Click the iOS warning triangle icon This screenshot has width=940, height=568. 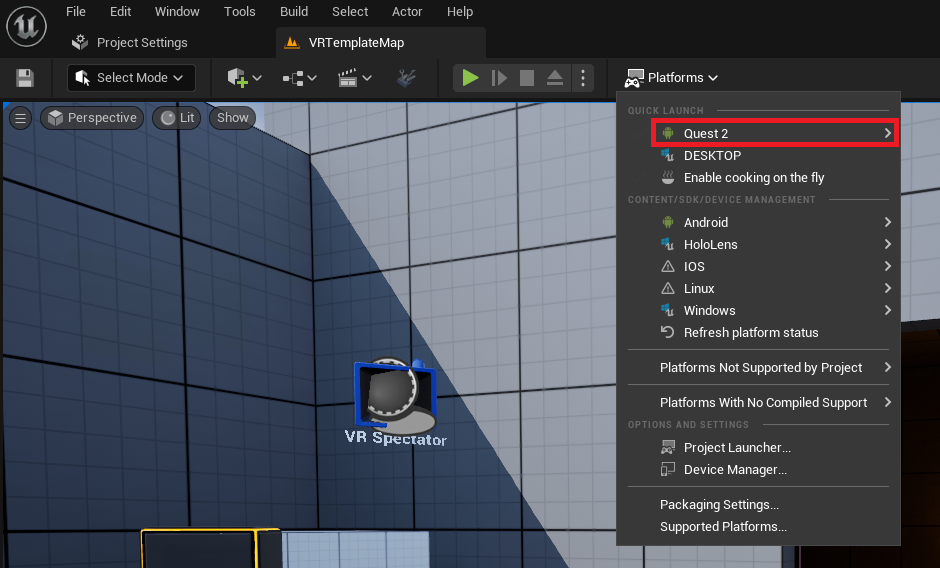tap(668, 266)
